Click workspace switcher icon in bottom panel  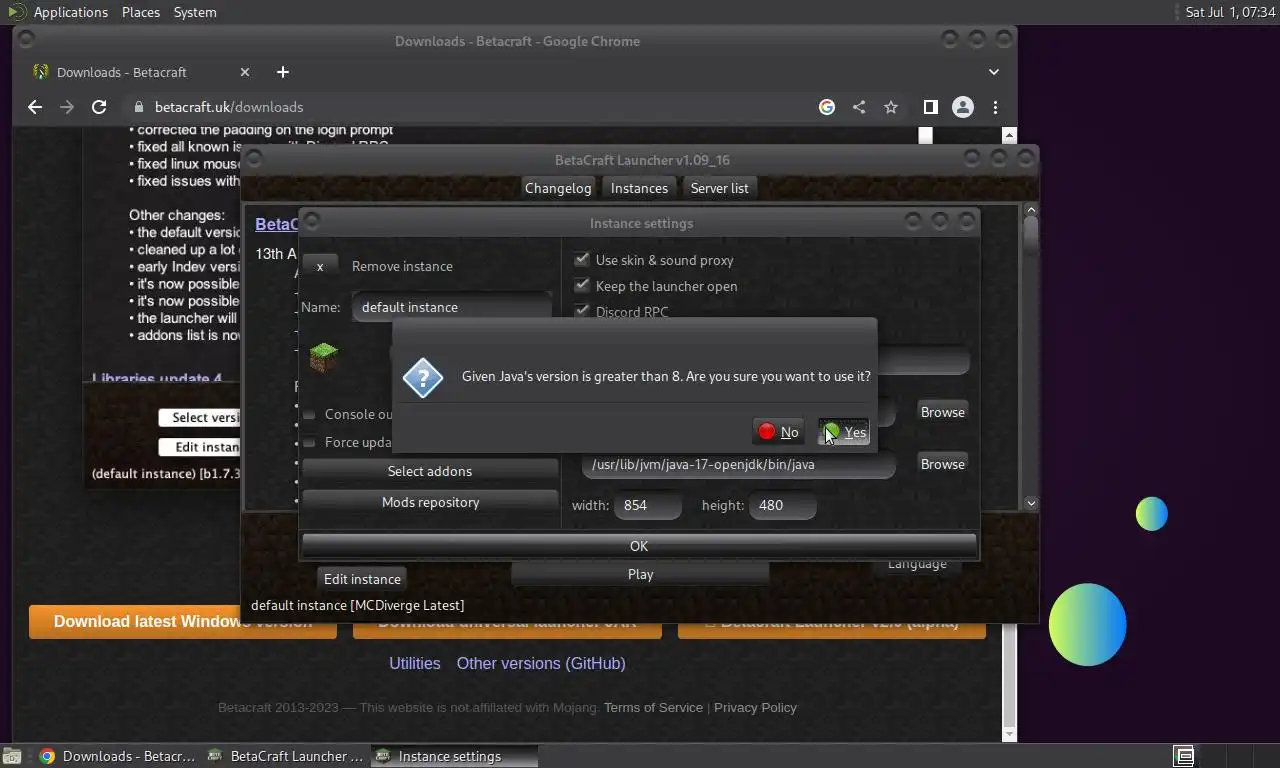click(x=1184, y=756)
